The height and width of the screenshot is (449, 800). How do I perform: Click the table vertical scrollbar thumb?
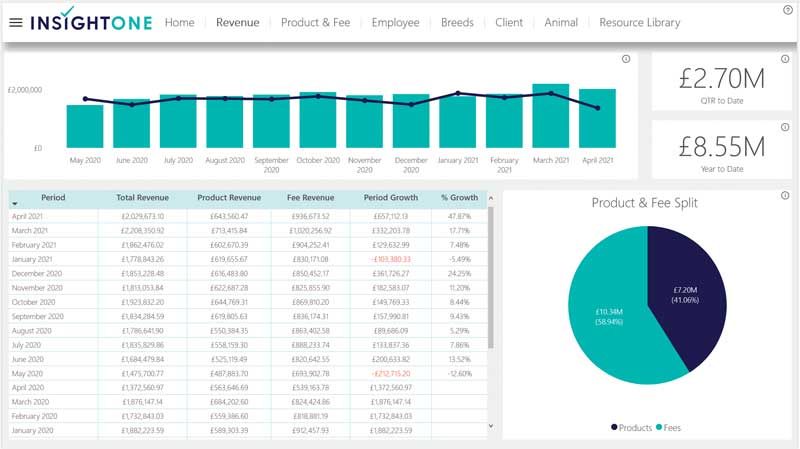coord(491,277)
